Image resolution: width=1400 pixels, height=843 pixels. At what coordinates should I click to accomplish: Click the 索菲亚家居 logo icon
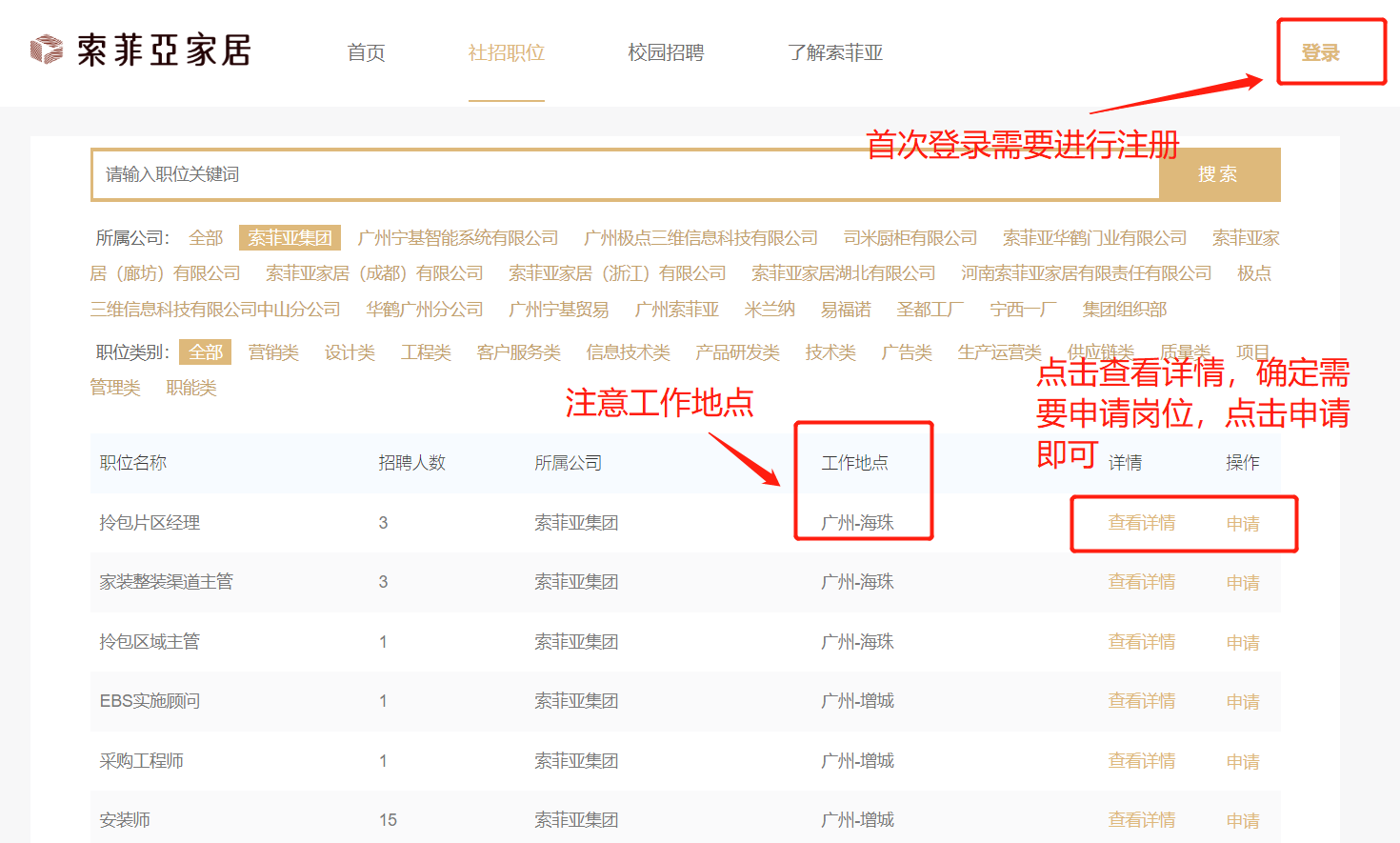[x=47, y=50]
